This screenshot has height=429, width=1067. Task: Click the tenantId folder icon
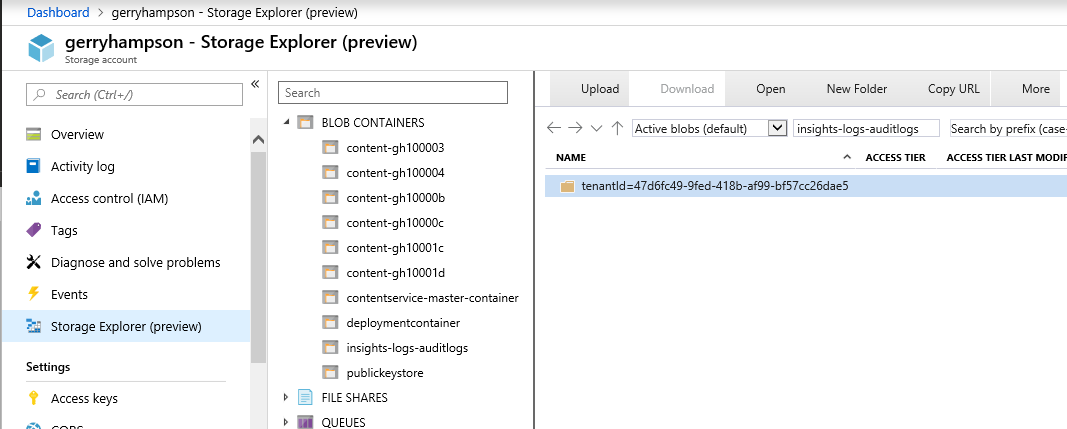point(568,186)
